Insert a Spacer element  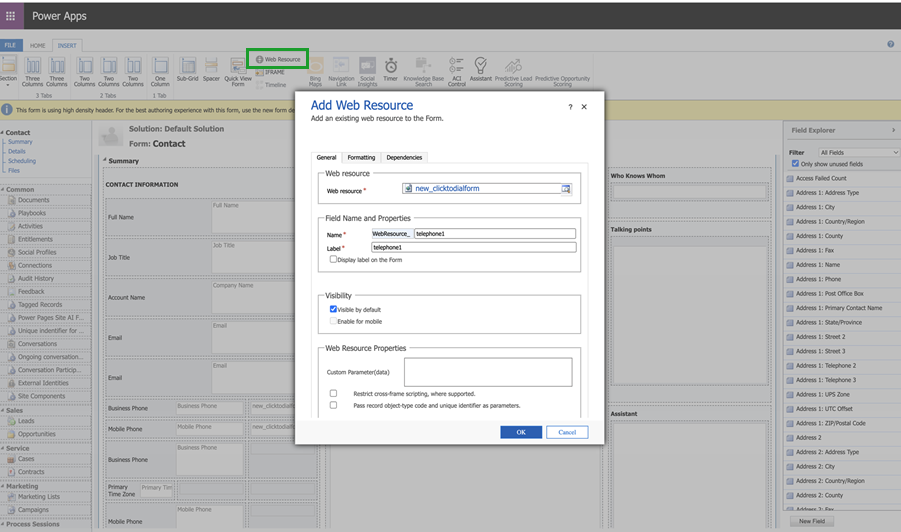(x=211, y=69)
